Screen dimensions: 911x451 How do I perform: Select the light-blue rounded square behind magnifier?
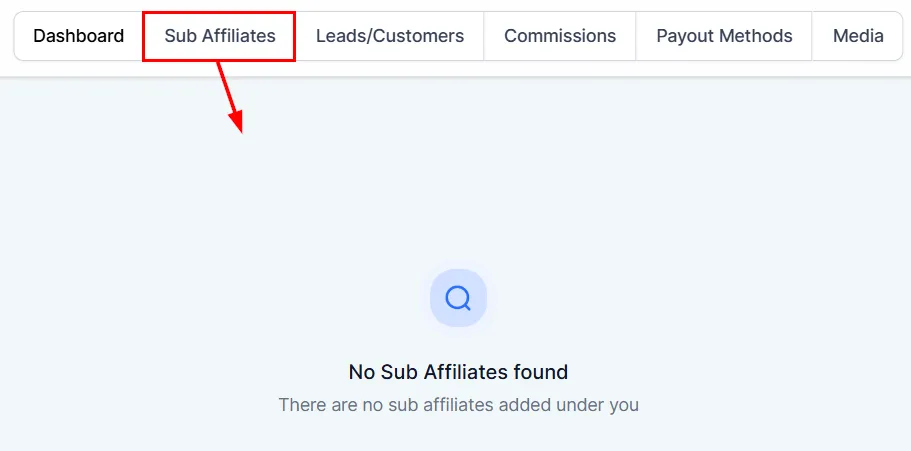(x=458, y=298)
